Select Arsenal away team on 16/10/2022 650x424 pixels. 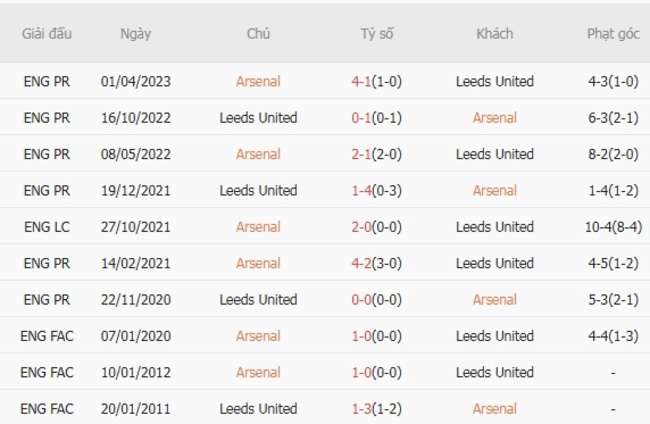[x=494, y=118]
